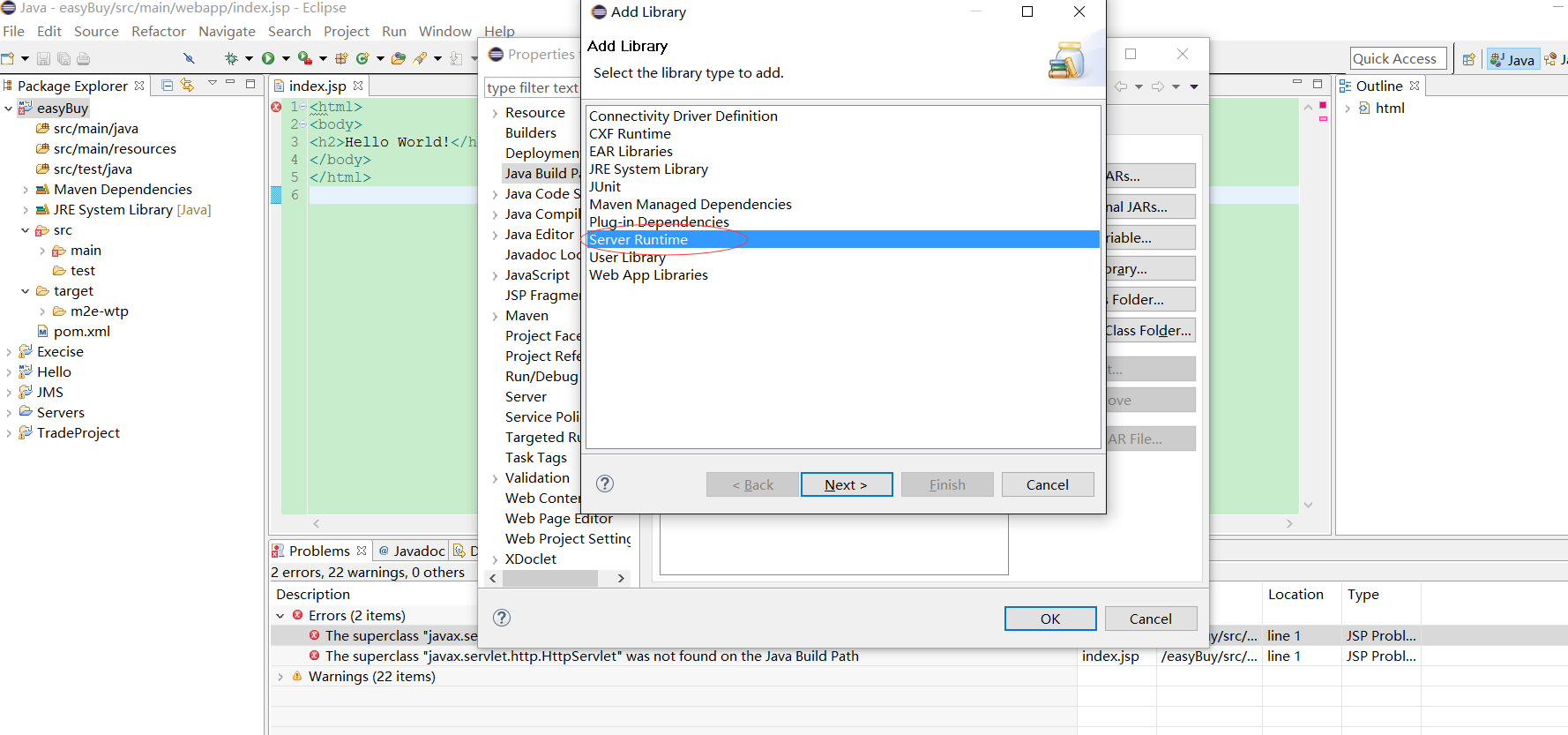Select the Java perspective button

point(1512,59)
